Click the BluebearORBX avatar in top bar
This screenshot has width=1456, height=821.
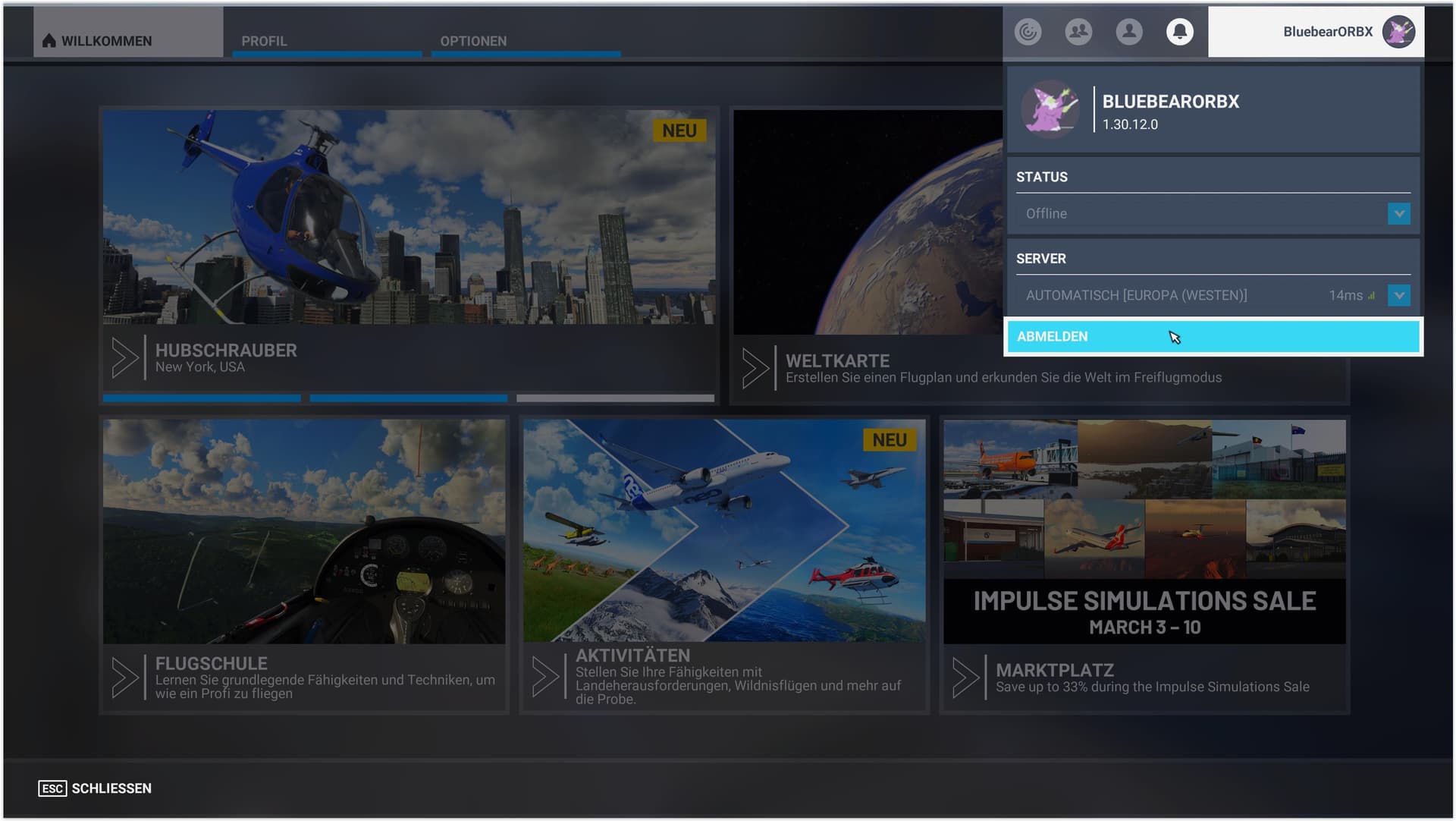click(1398, 32)
